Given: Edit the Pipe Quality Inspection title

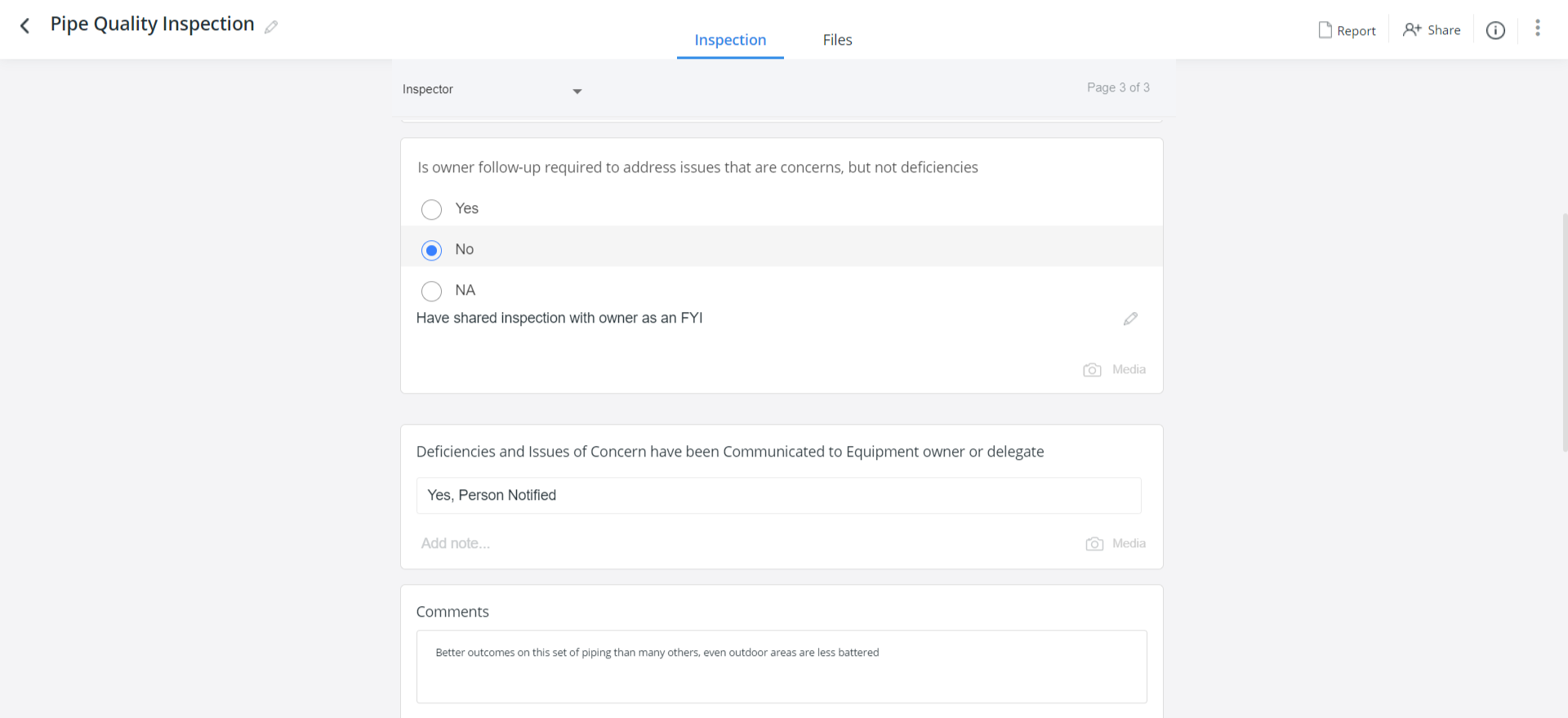Looking at the screenshot, I should [271, 27].
